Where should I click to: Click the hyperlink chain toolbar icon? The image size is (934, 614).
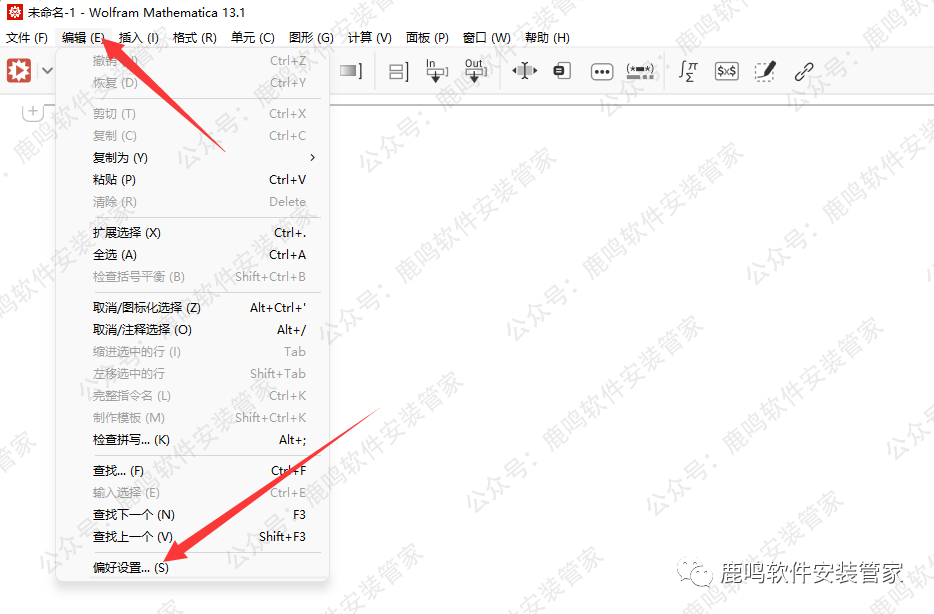(x=804, y=71)
